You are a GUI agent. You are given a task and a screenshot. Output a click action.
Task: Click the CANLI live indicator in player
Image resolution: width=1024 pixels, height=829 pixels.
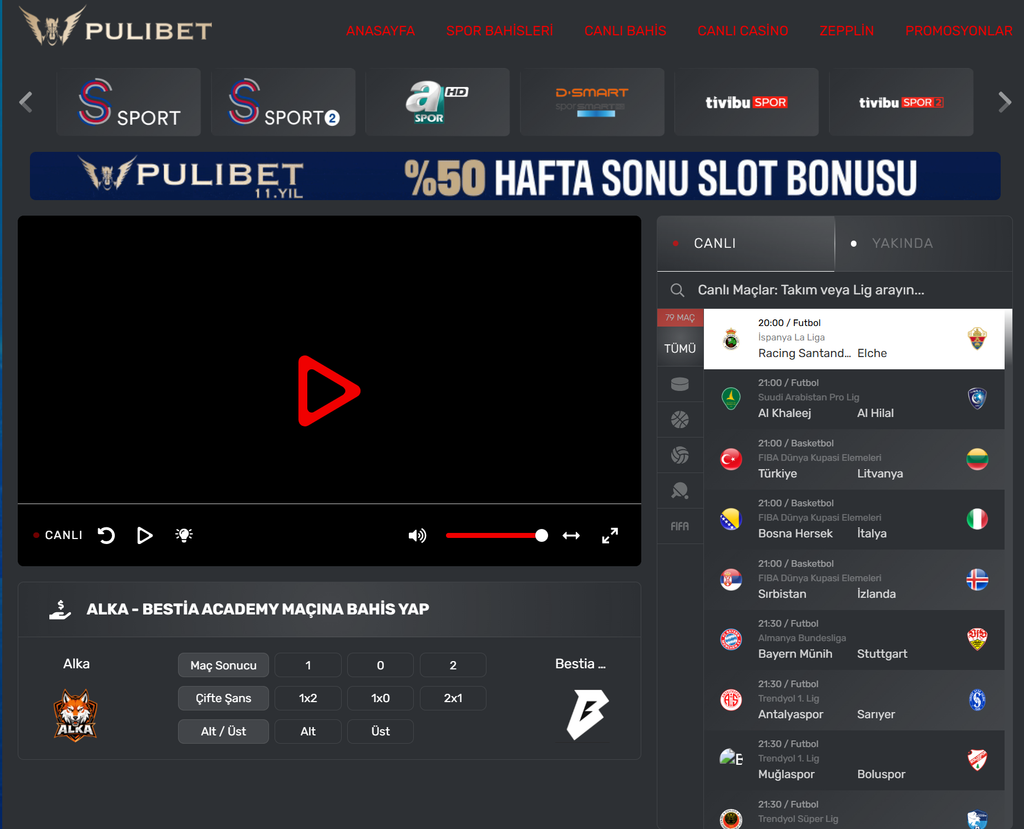(58, 535)
